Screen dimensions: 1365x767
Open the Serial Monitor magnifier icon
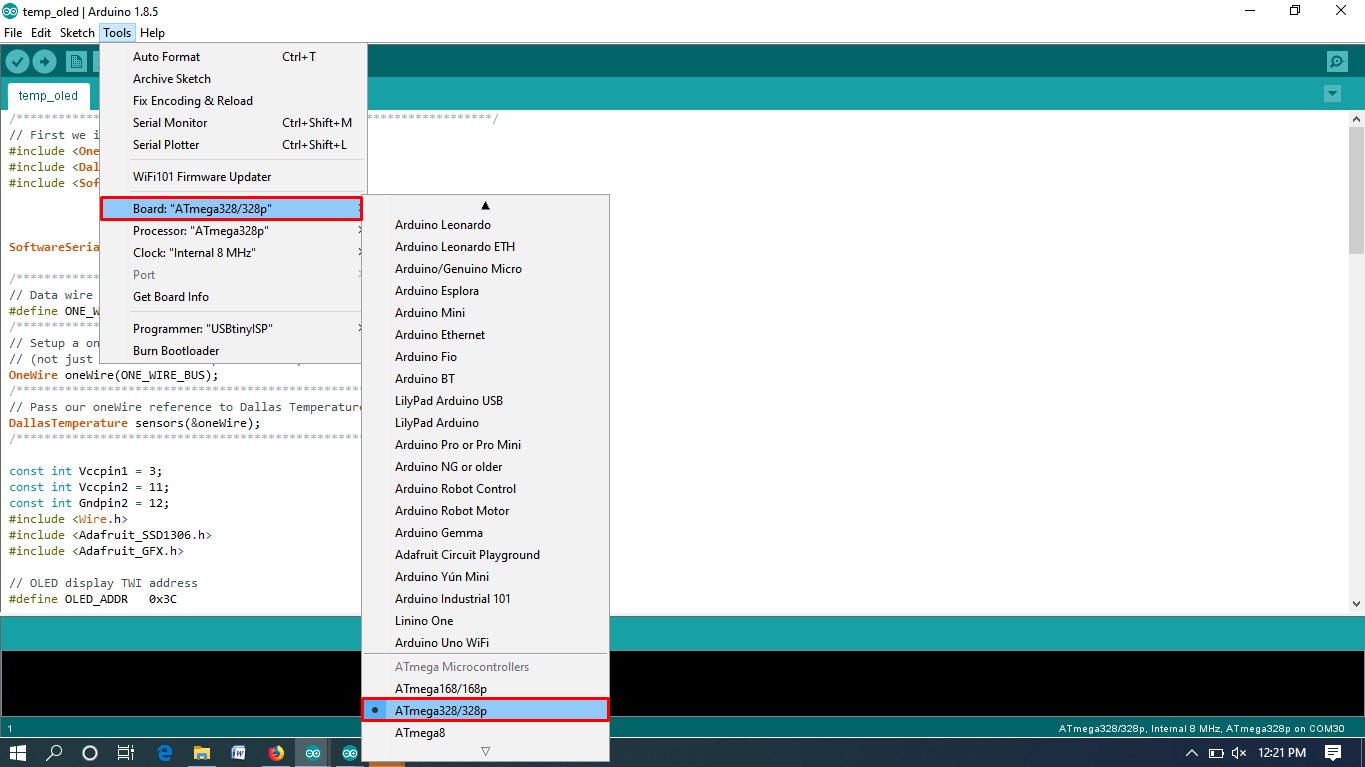[x=1337, y=62]
